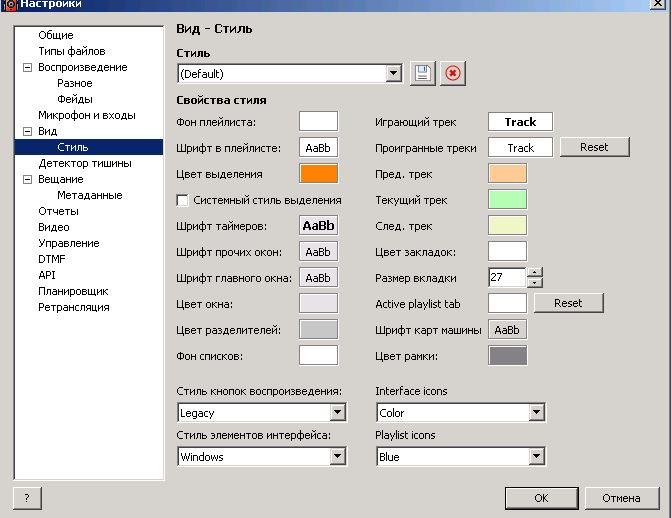Click the playing track Track sample box
This screenshot has height=518, width=671.
point(520,121)
